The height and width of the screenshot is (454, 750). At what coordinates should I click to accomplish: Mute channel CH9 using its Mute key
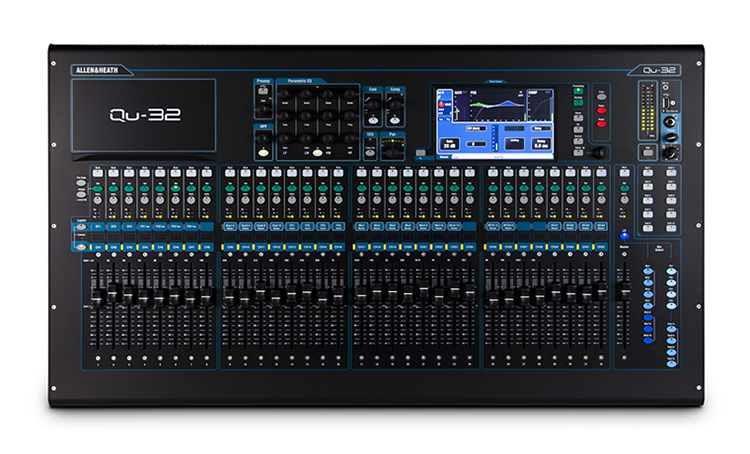[230, 173]
